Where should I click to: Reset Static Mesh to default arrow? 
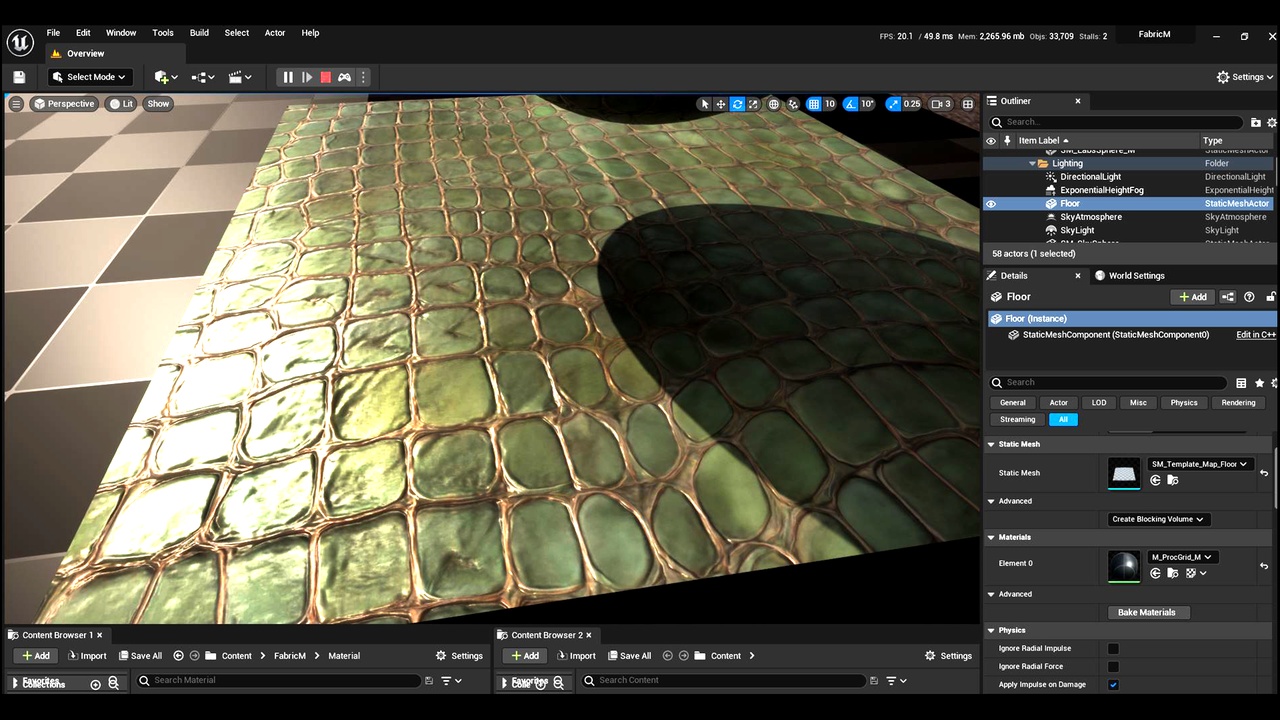[x=1264, y=473]
